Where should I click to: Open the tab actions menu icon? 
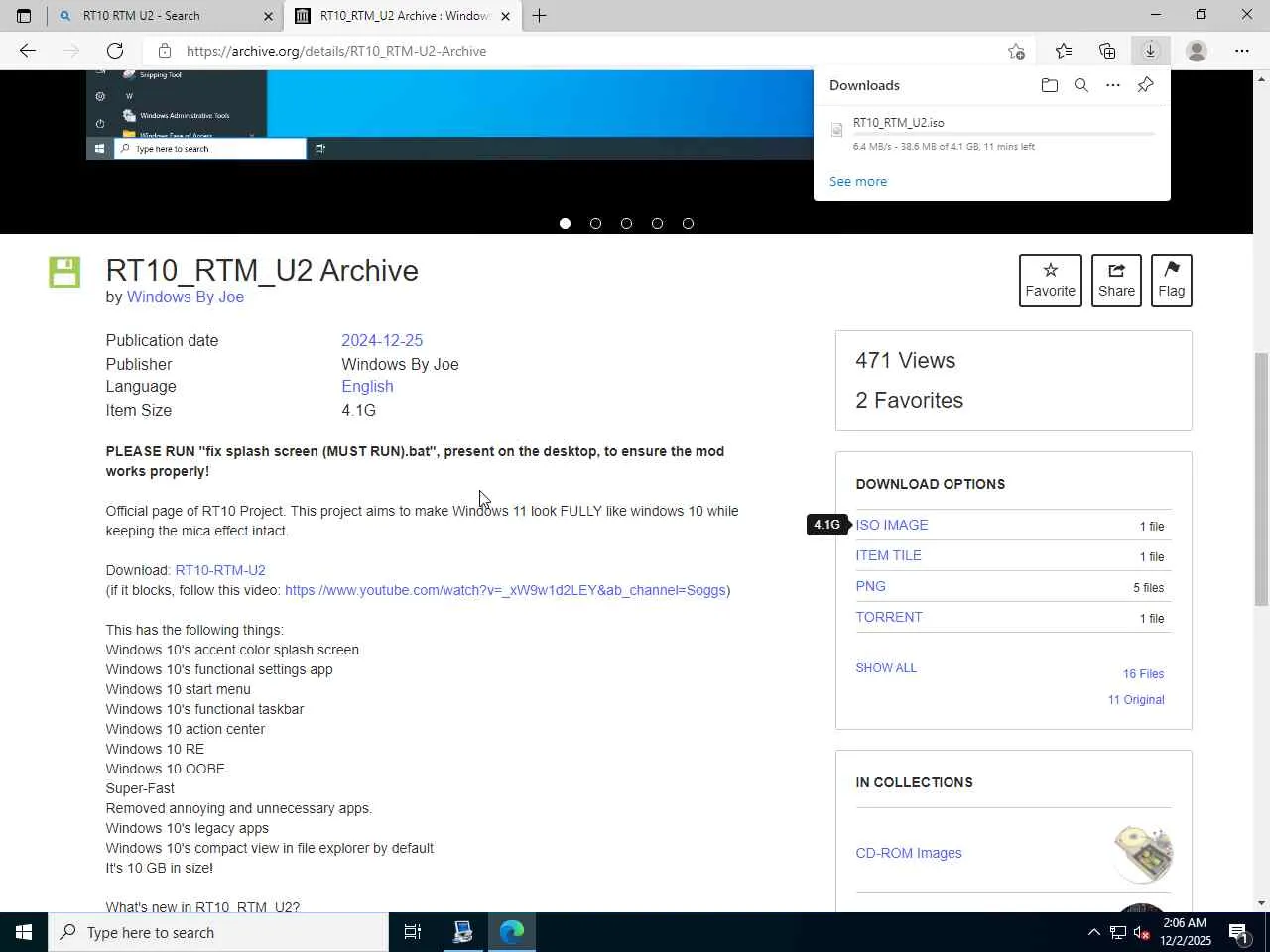coord(24,16)
